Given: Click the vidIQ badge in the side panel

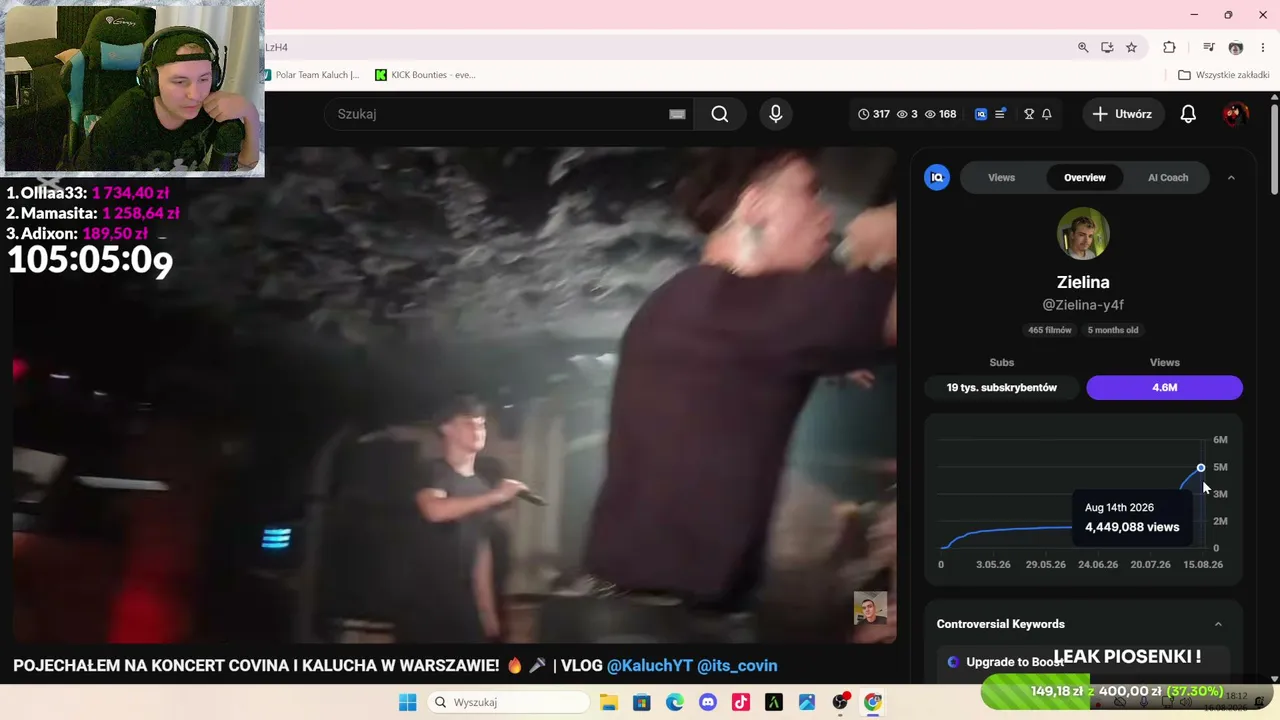Looking at the screenshot, I should [937, 177].
